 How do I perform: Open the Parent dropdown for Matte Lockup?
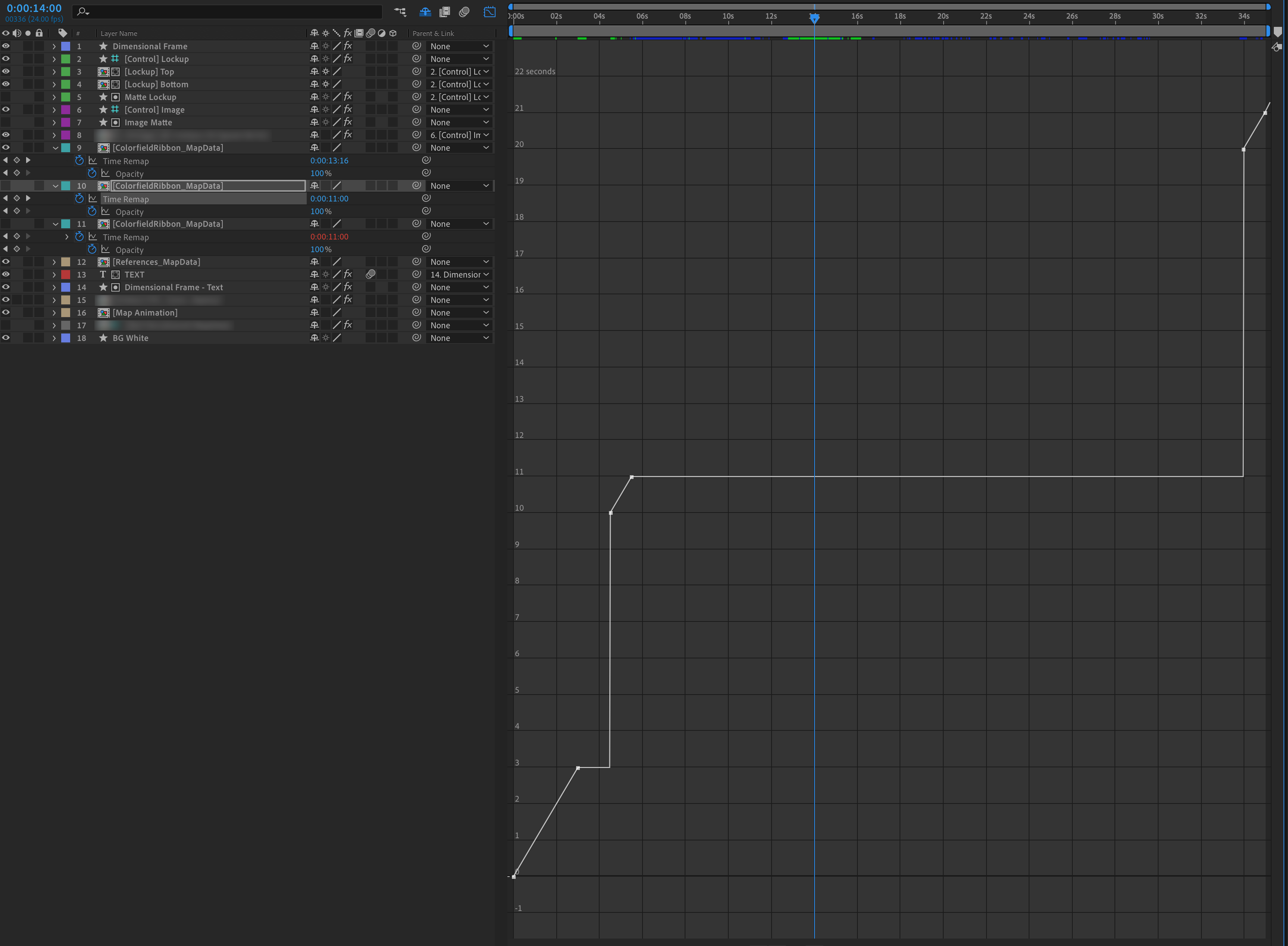pos(458,97)
